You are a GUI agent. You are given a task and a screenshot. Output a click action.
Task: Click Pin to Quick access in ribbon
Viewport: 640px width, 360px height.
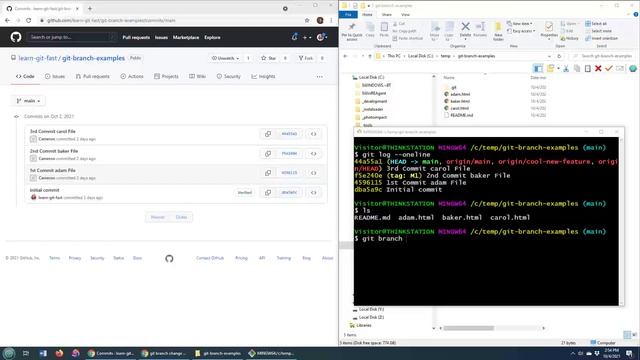(x=351, y=31)
